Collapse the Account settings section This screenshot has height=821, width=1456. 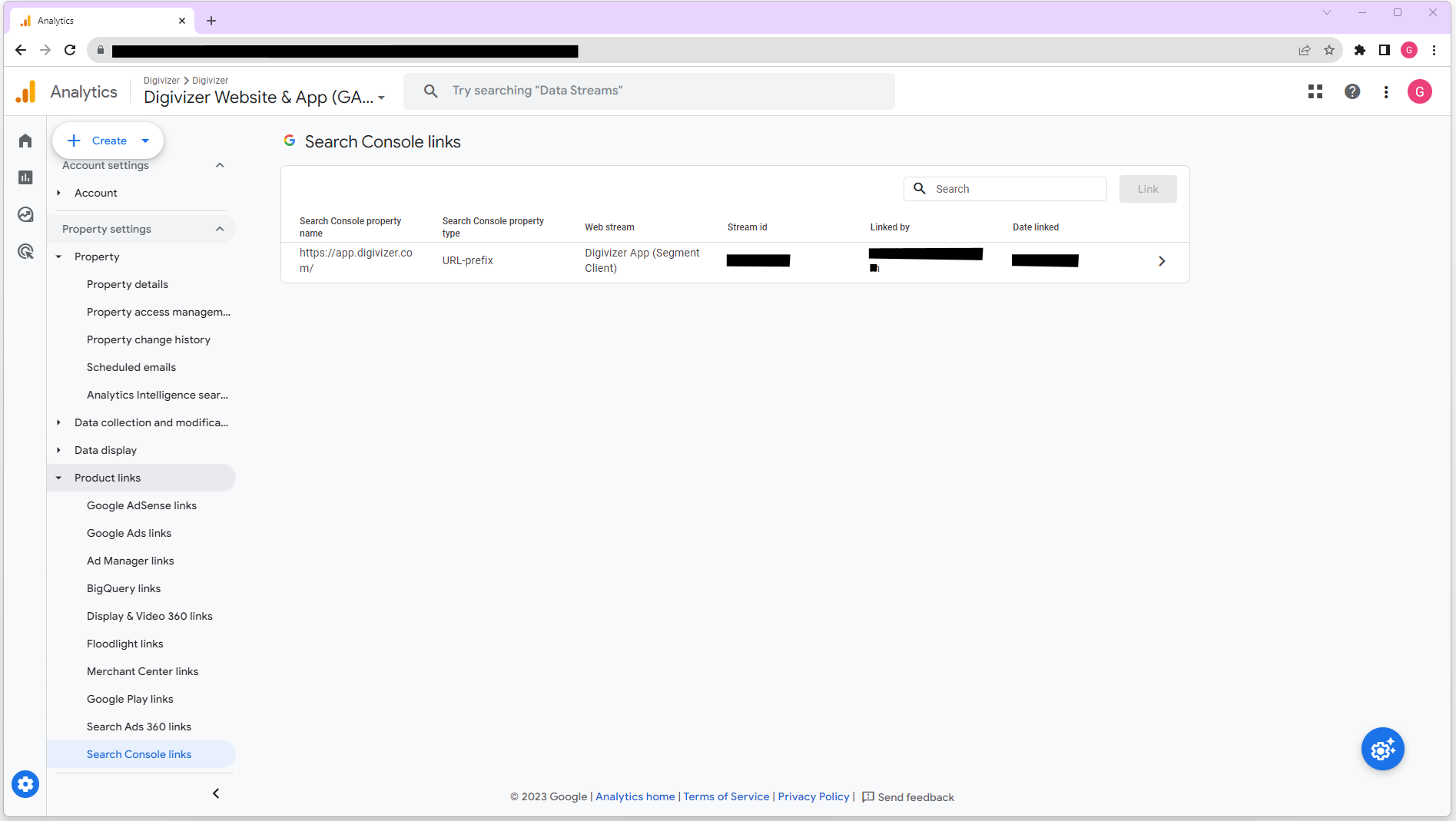220,165
